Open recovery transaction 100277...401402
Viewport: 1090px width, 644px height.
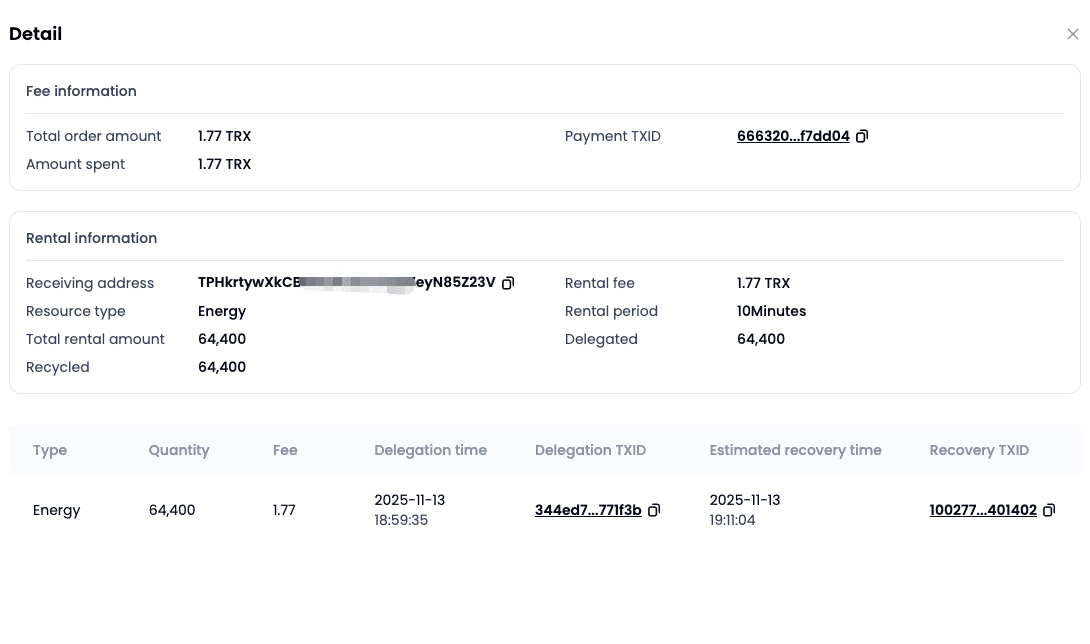(x=983, y=510)
